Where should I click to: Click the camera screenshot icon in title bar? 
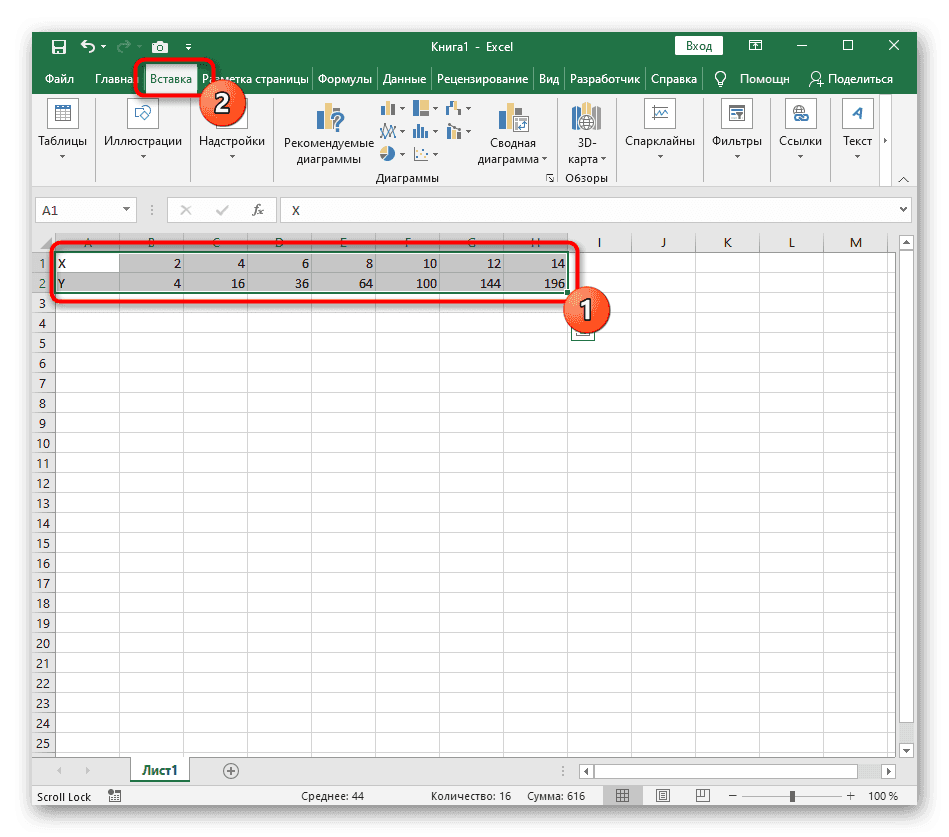coord(159,46)
